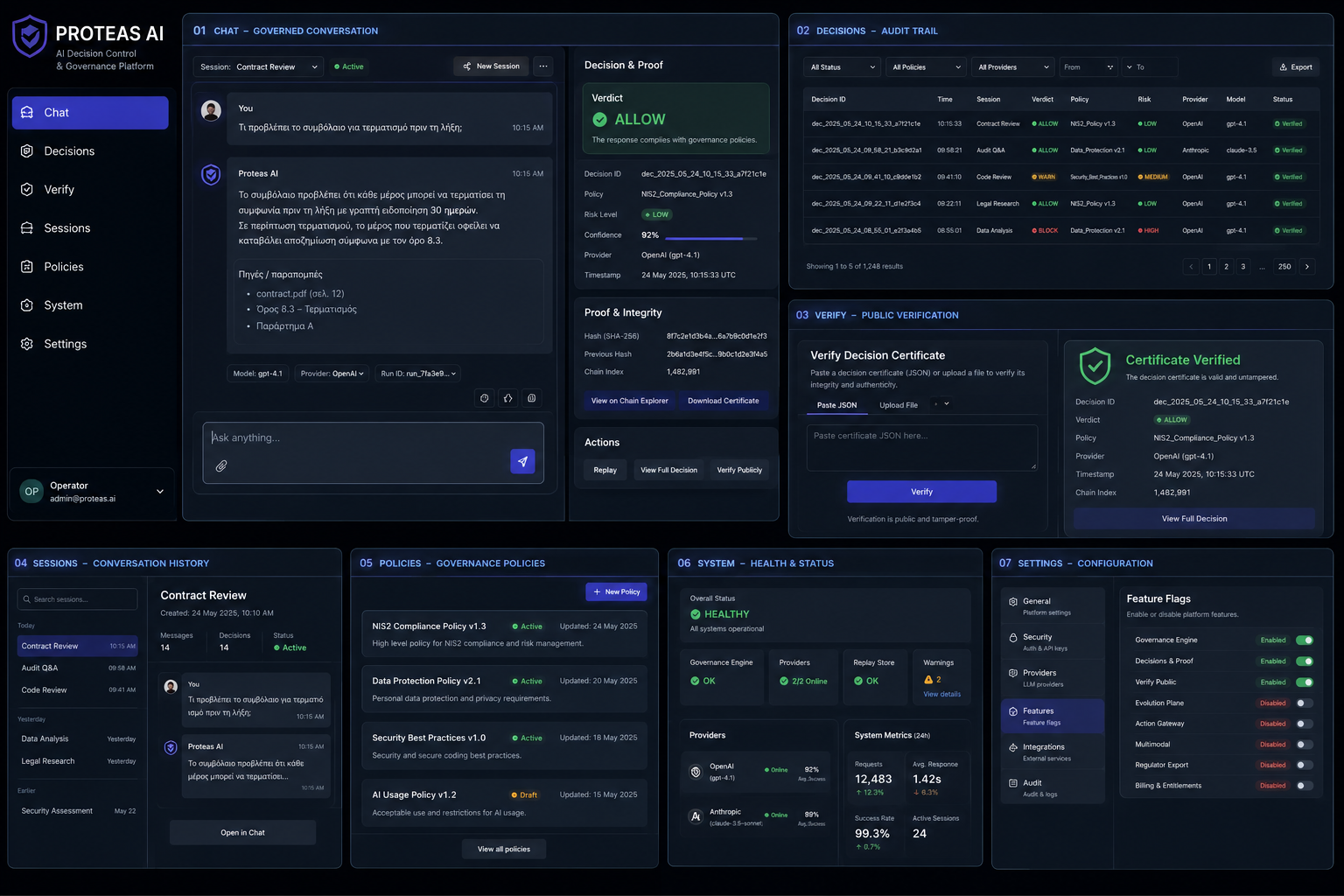Click the Confidence 92% progress bar

(710, 238)
